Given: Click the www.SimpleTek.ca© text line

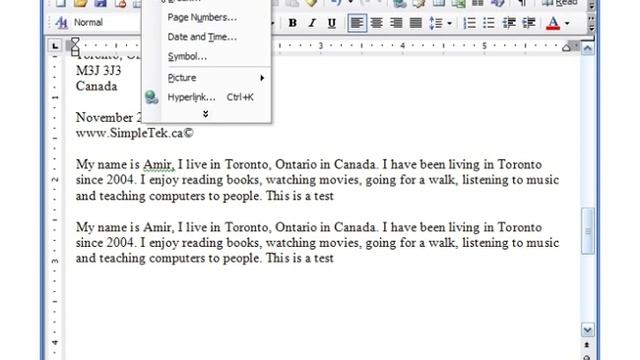Looking at the screenshot, I should (135, 133).
